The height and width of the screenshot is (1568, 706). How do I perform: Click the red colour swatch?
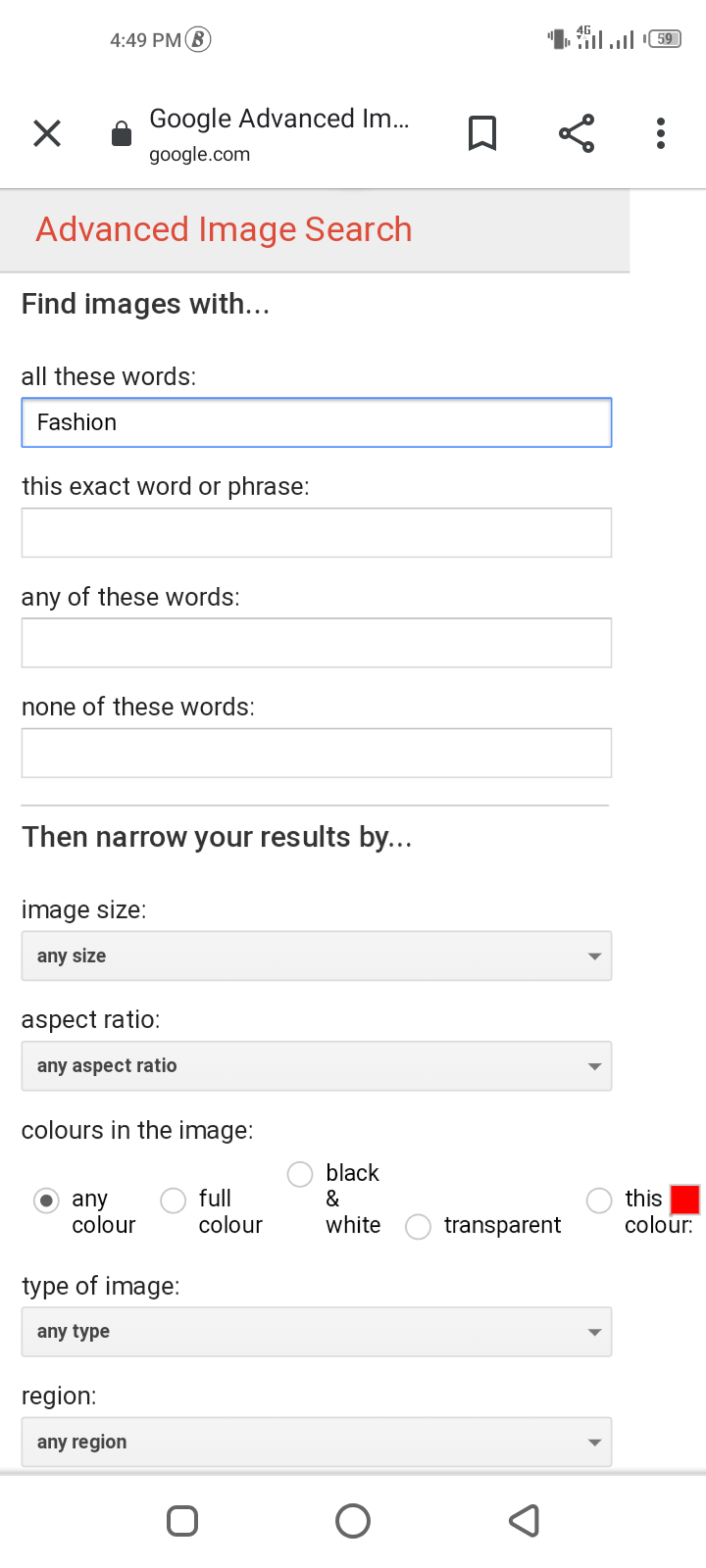click(x=684, y=1200)
